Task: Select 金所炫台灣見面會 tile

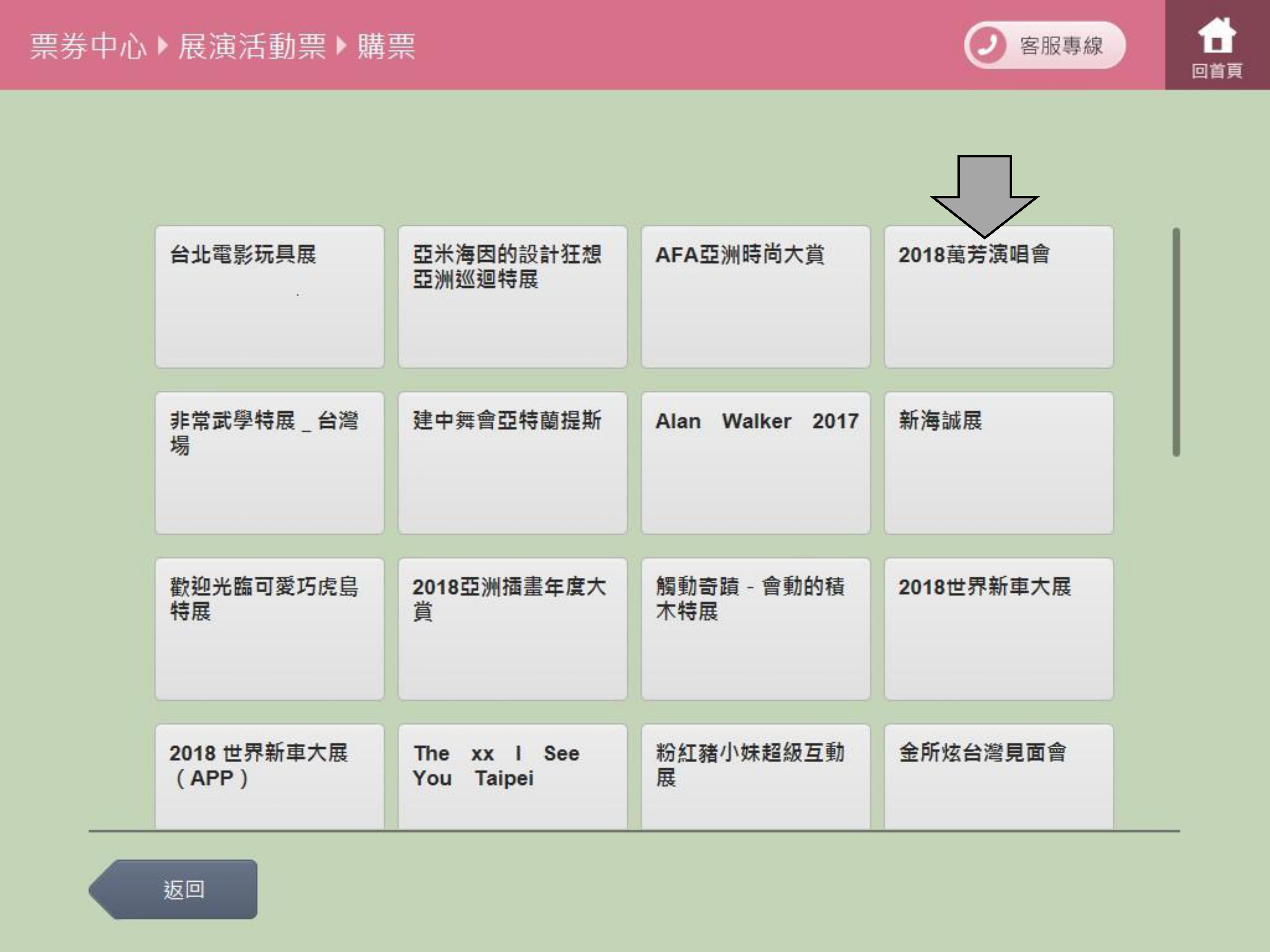Action: [999, 776]
